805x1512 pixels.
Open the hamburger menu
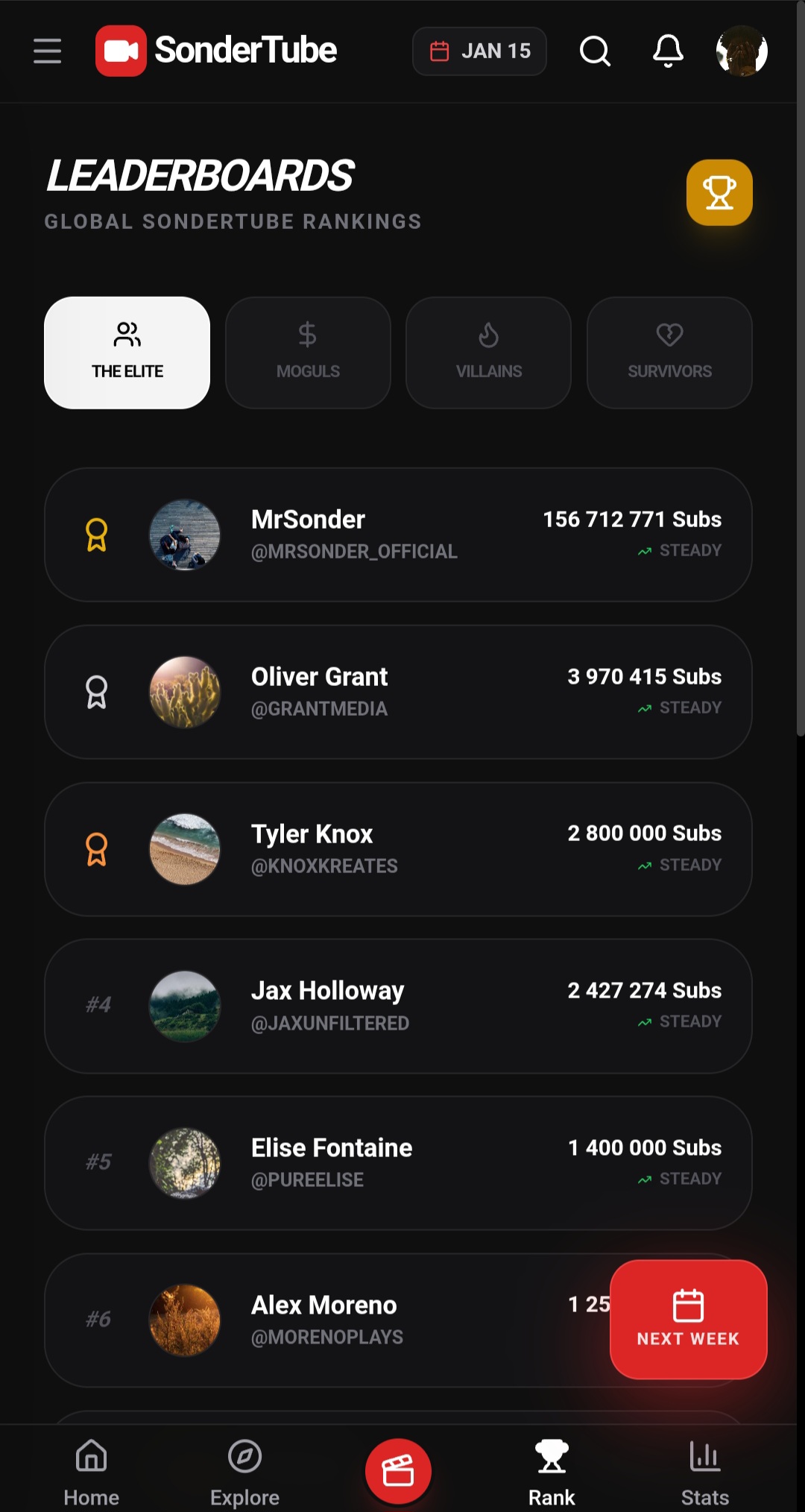47,51
